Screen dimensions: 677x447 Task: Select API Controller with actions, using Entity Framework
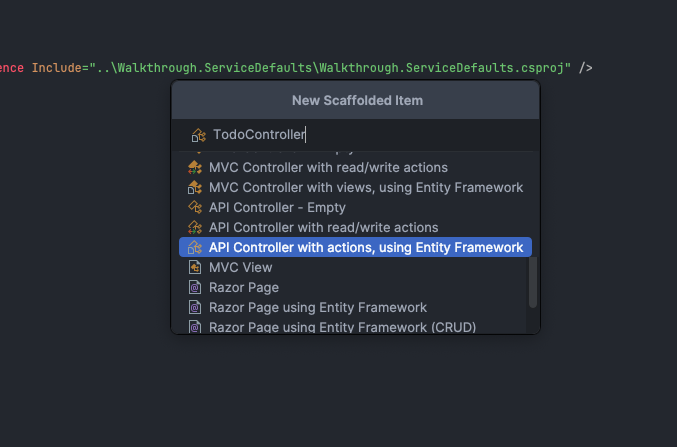[366, 247]
